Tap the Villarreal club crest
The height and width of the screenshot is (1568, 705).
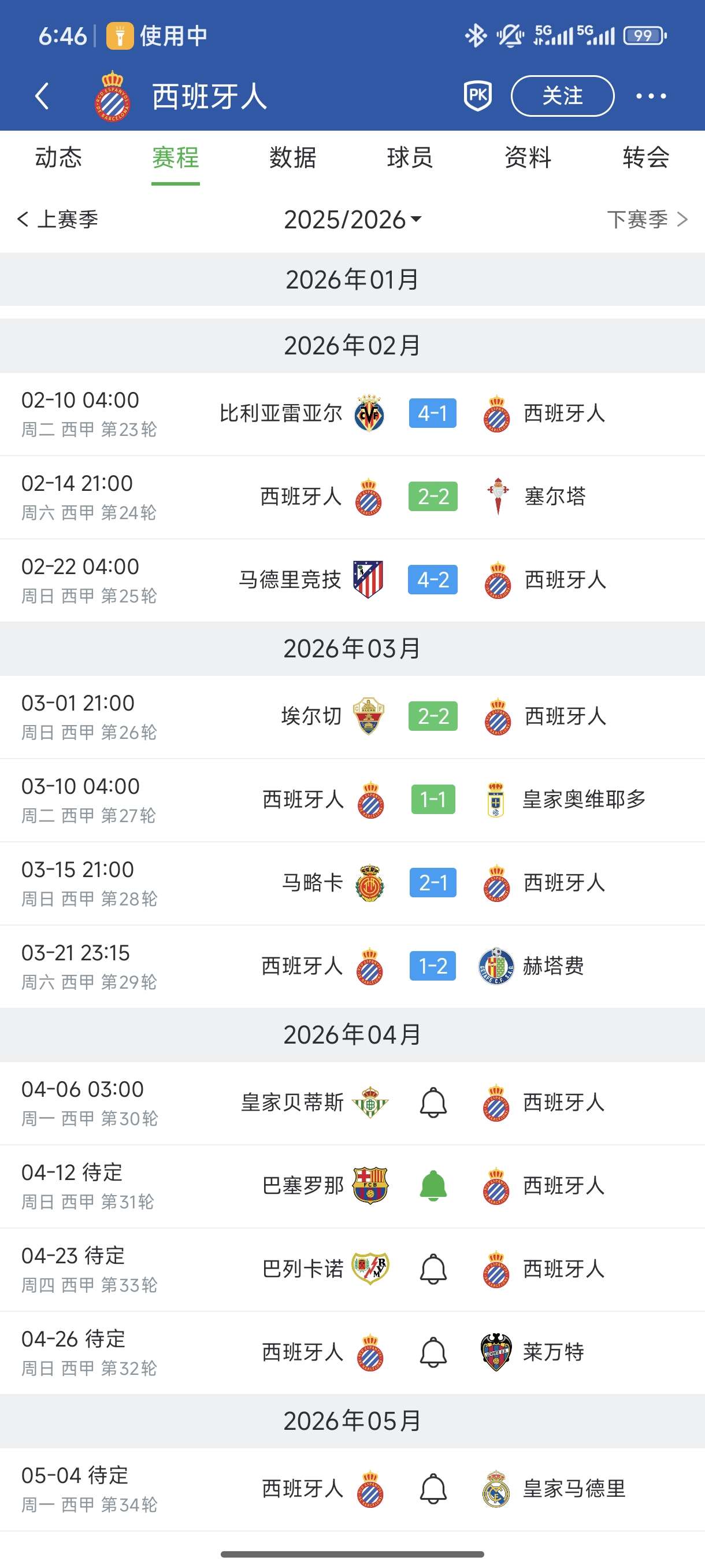(369, 413)
